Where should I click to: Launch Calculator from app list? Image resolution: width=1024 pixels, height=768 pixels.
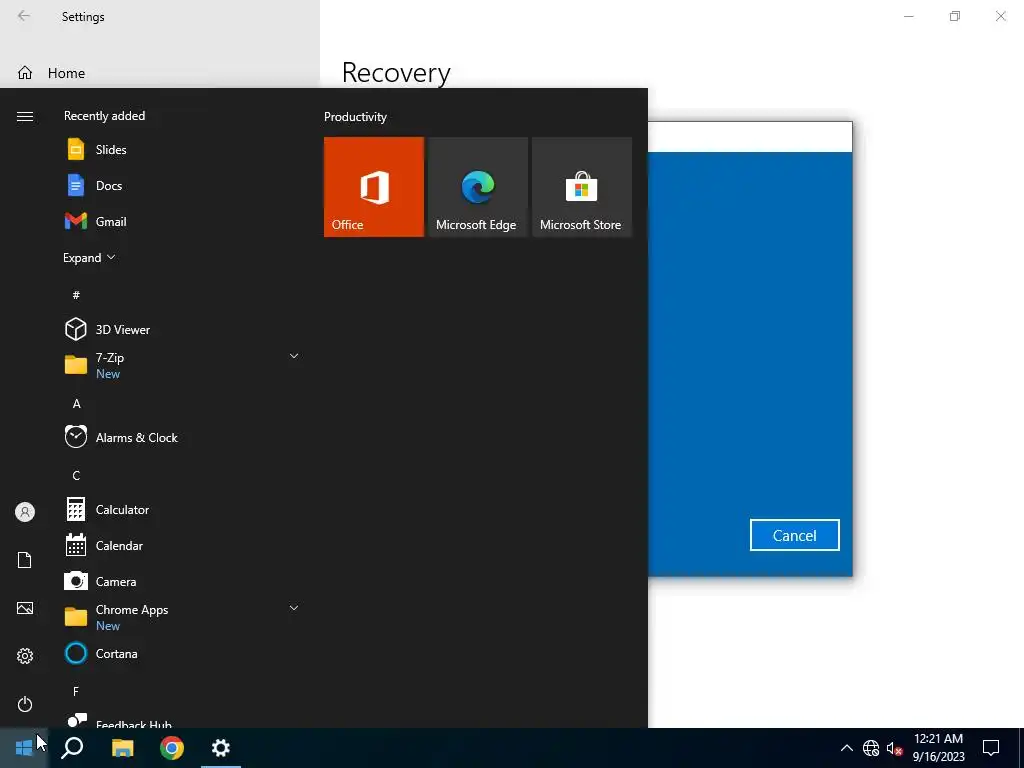pyautogui.click(x=182, y=509)
